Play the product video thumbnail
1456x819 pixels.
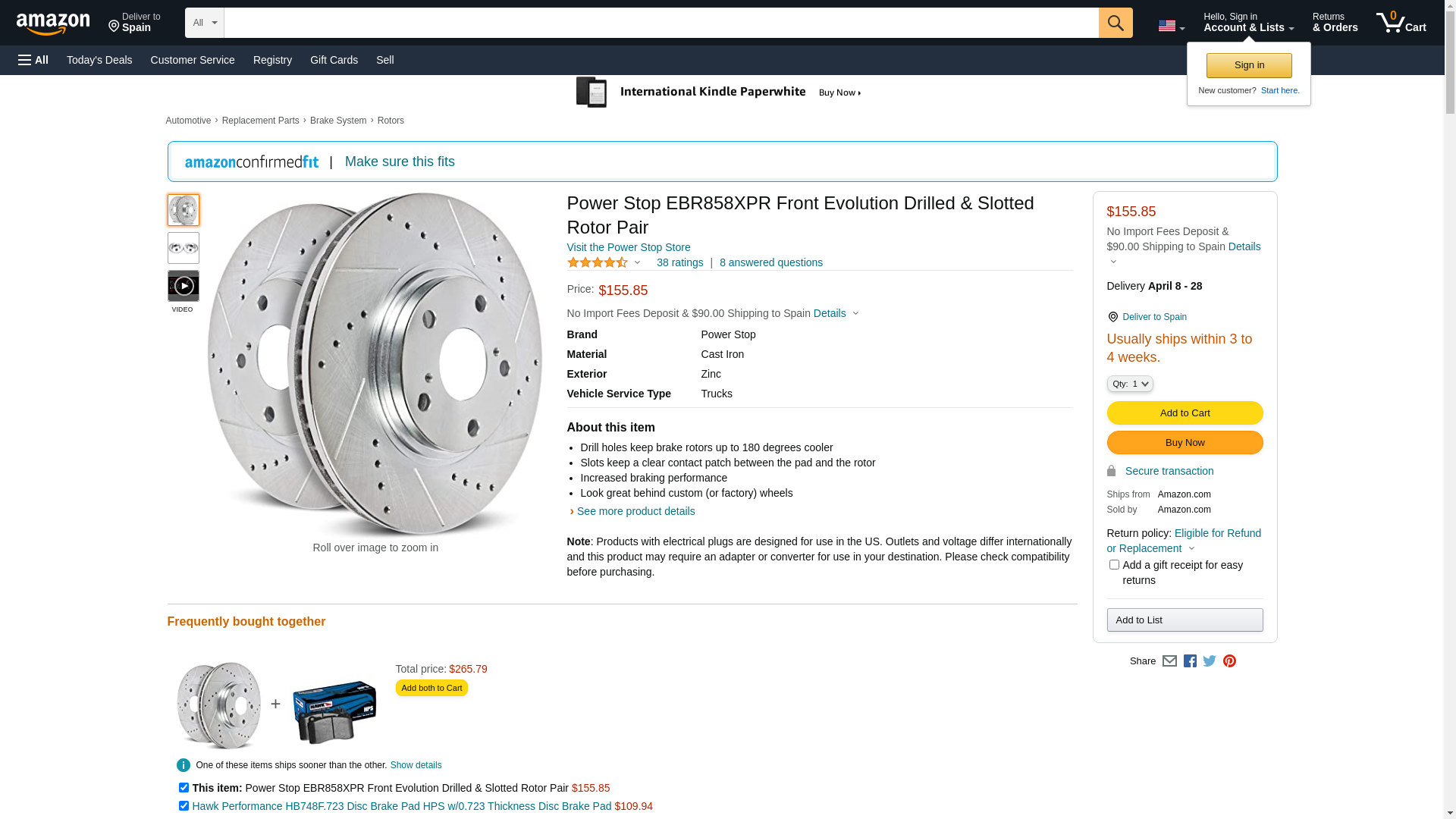(x=183, y=286)
